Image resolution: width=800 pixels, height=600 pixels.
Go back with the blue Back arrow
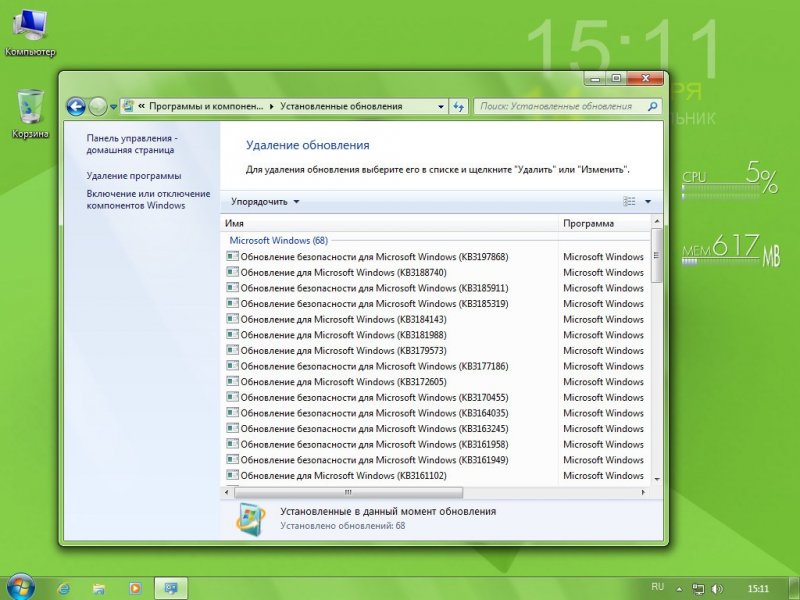click(76, 107)
